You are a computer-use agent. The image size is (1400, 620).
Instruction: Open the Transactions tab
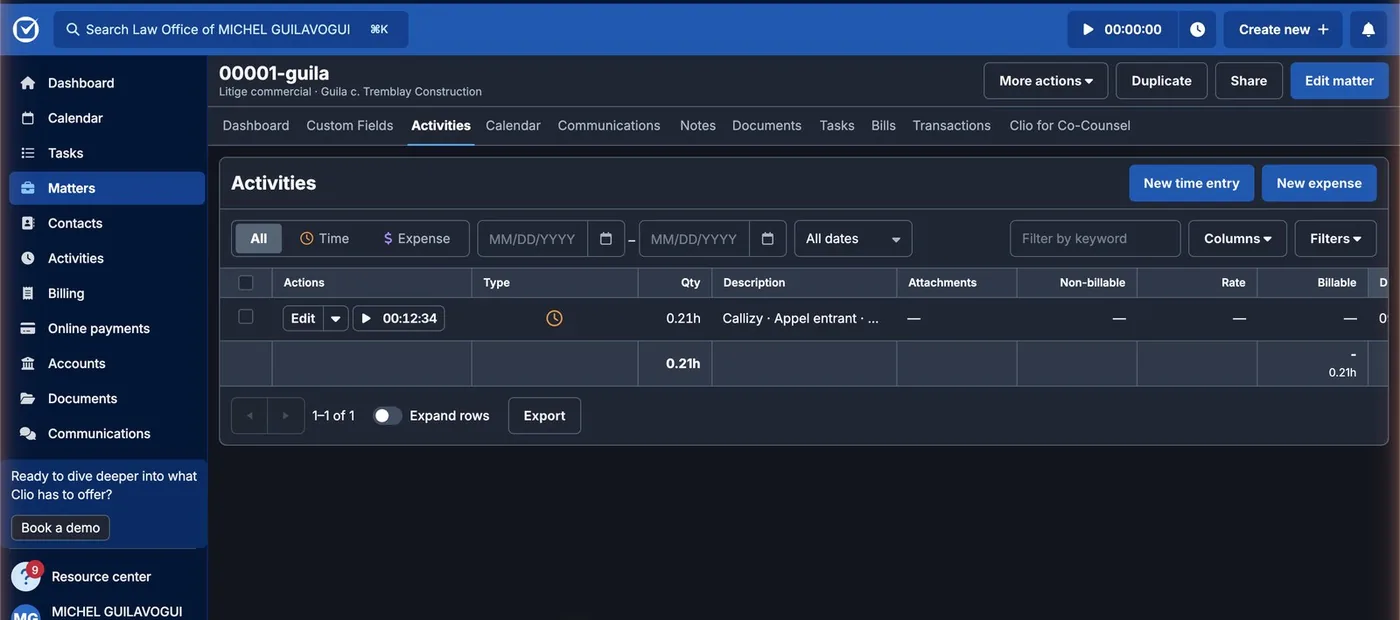952,126
